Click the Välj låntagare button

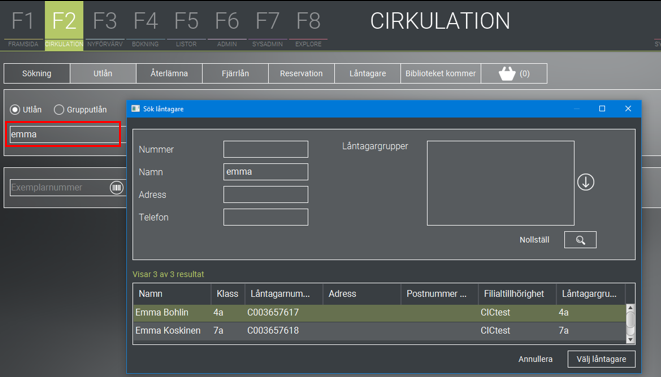tap(601, 359)
